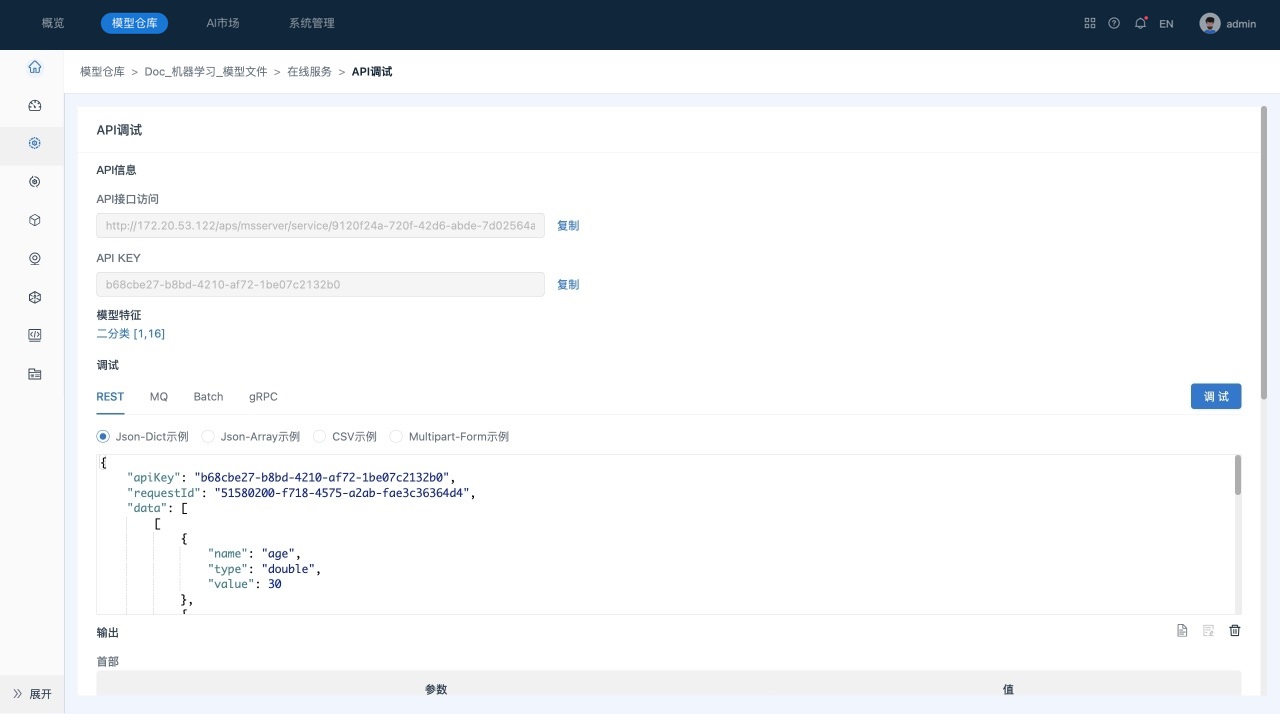Switch to the gRPC tab

click(x=263, y=397)
